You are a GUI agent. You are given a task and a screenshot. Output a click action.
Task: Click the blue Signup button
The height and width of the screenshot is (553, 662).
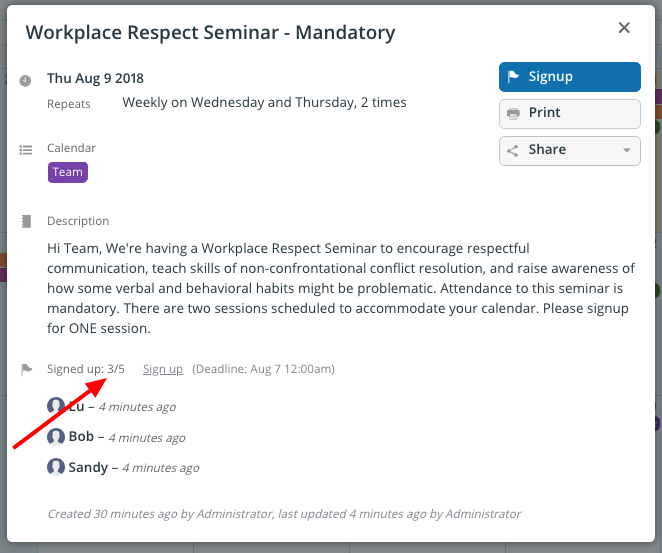tap(570, 77)
